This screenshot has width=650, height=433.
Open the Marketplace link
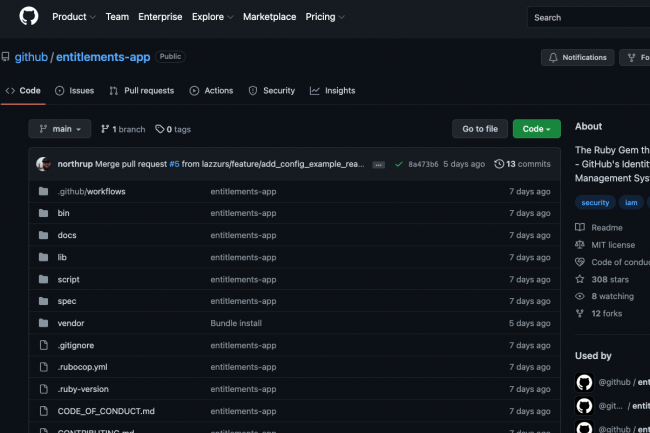[269, 17]
